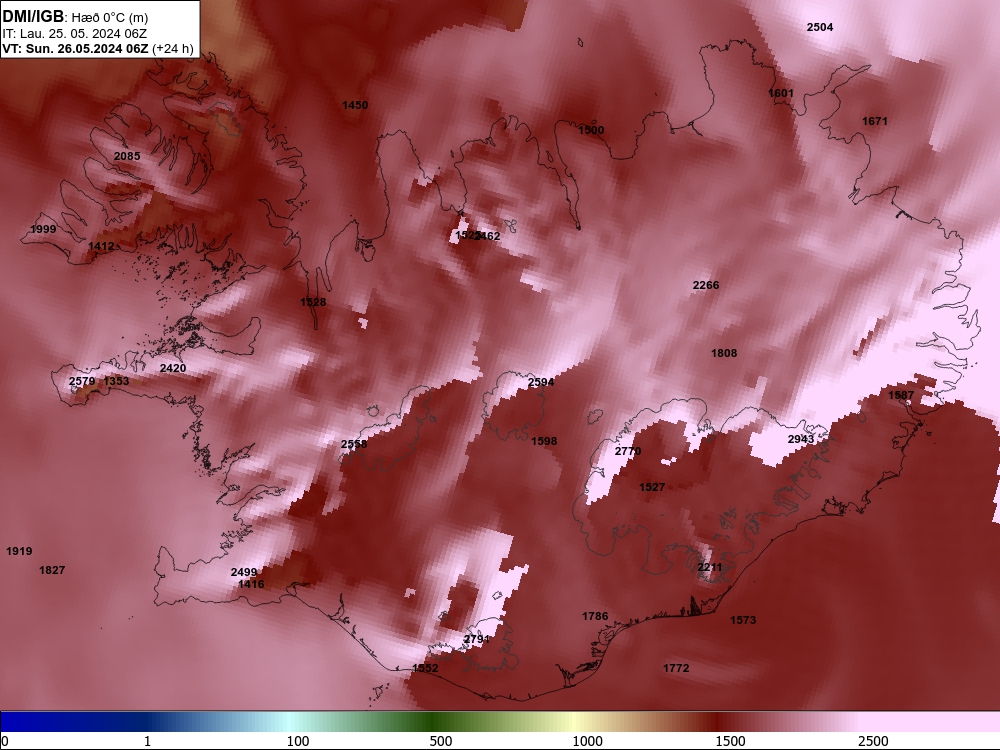This screenshot has height=750, width=1000.
Task: Click the '2500' label on the color scale
Action: click(873, 741)
